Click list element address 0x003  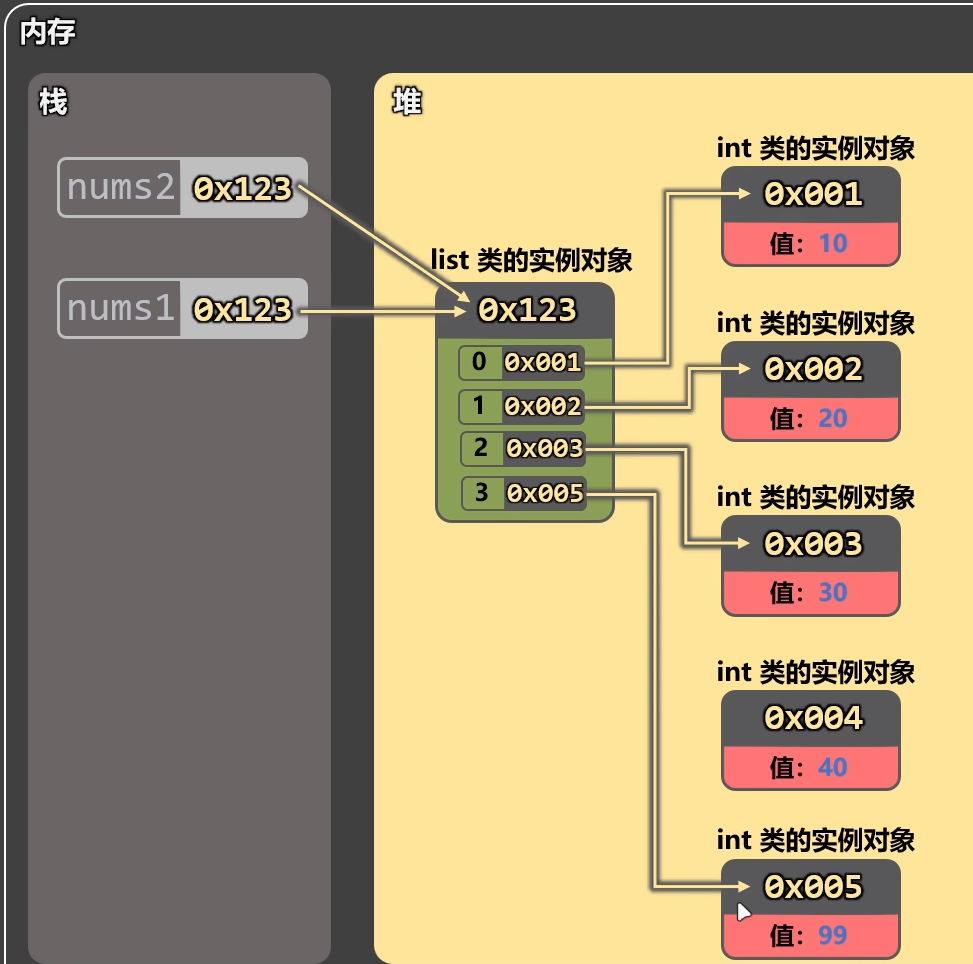pos(545,448)
